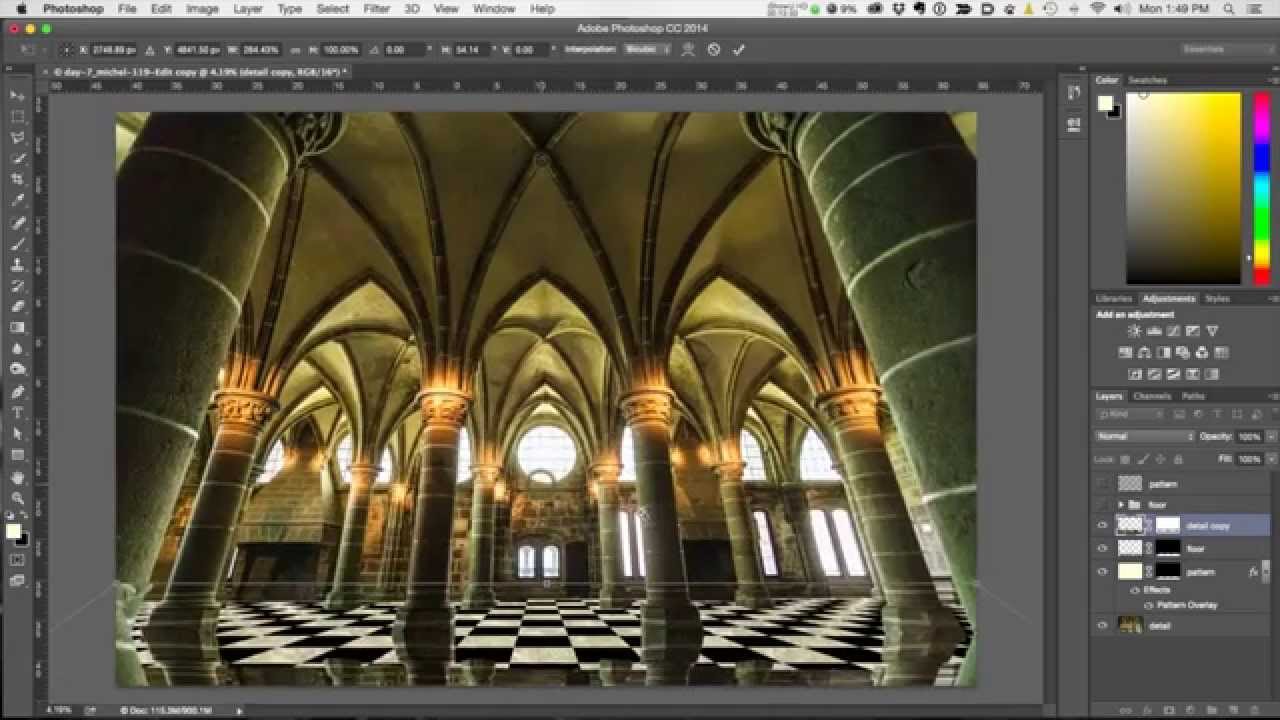Add a Brightness/Contrast adjustment
Image resolution: width=1280 pixels, height=720 pixels.
[1135, 331]
